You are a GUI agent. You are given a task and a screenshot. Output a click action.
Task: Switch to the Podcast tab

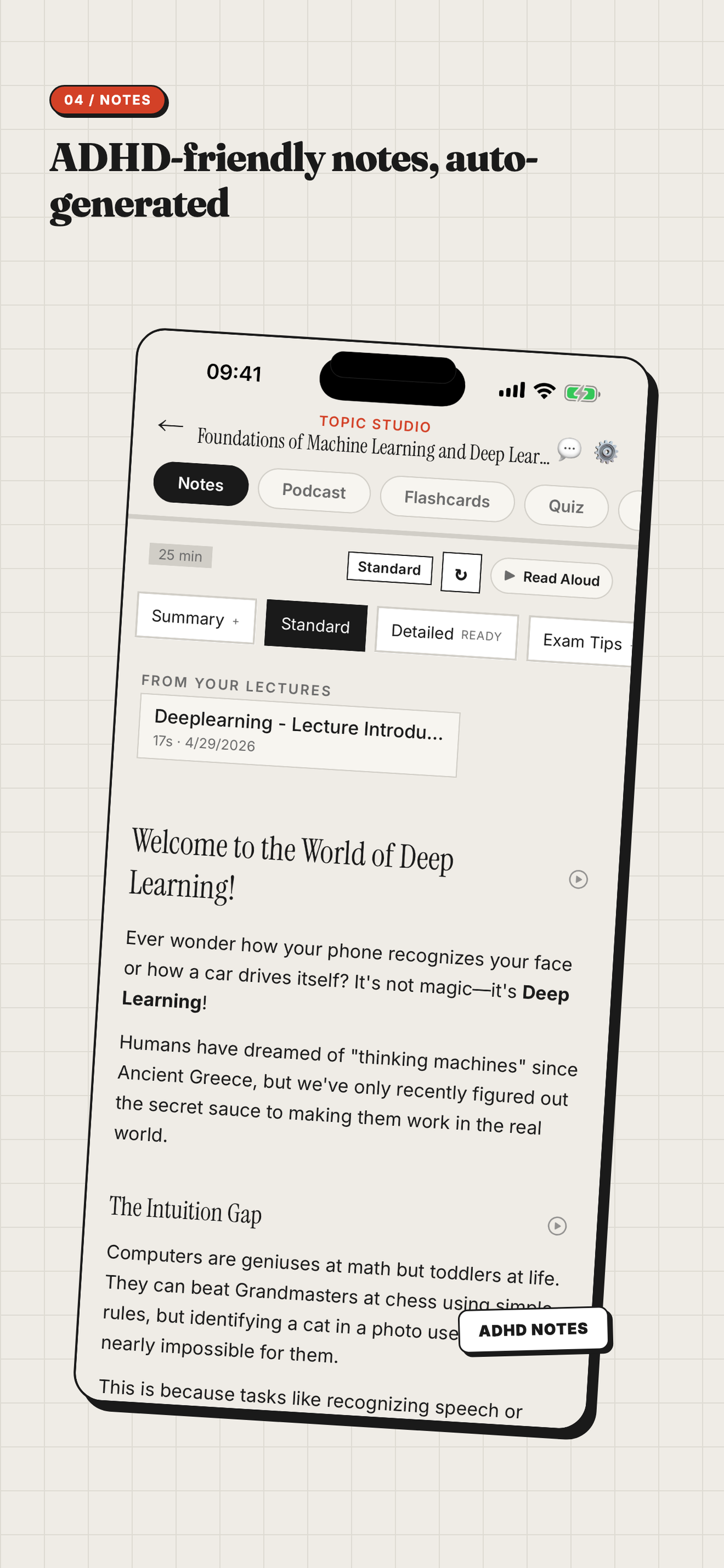[314, 491]
